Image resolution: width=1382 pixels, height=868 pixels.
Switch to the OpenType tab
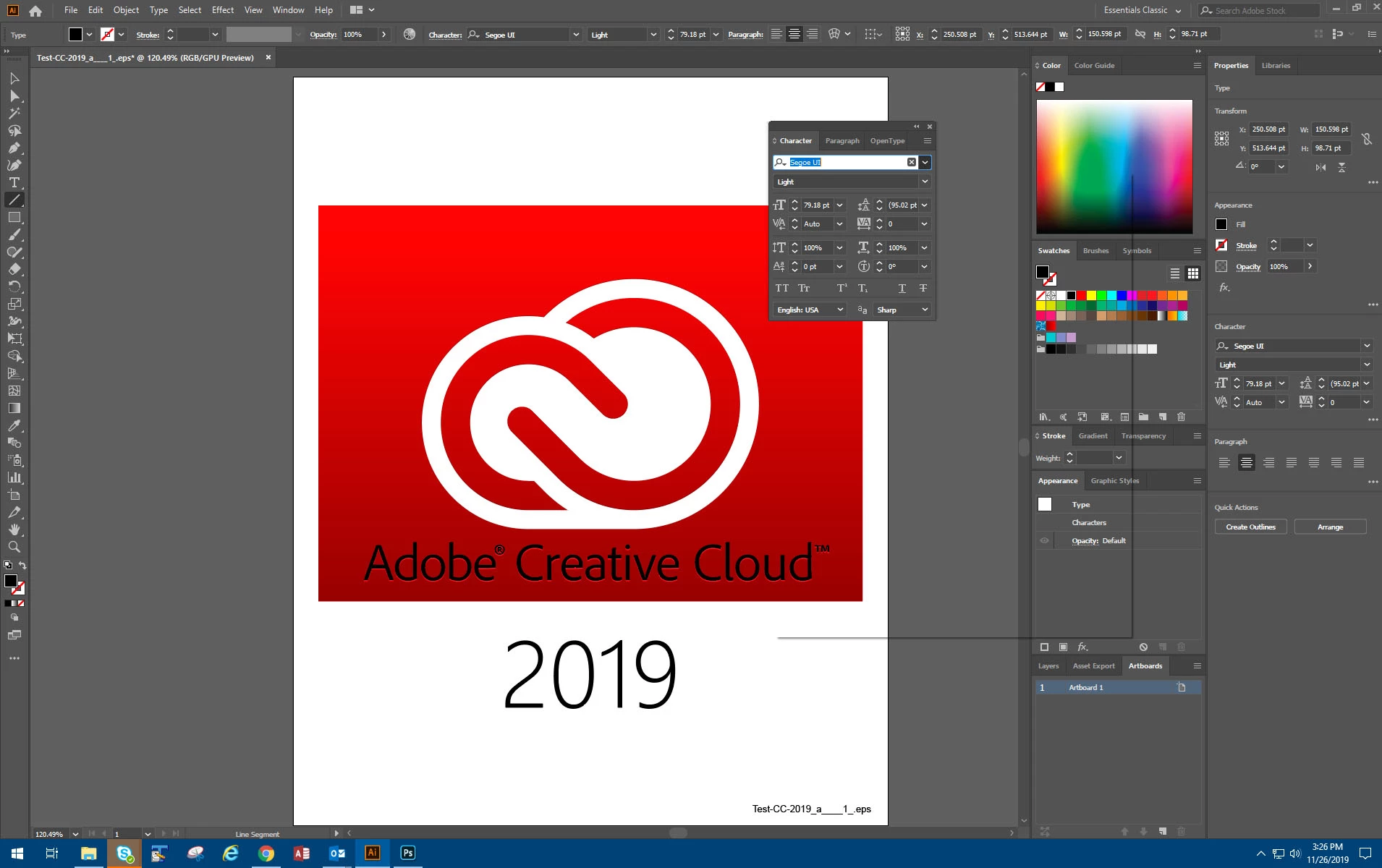(x=887, y=141)
